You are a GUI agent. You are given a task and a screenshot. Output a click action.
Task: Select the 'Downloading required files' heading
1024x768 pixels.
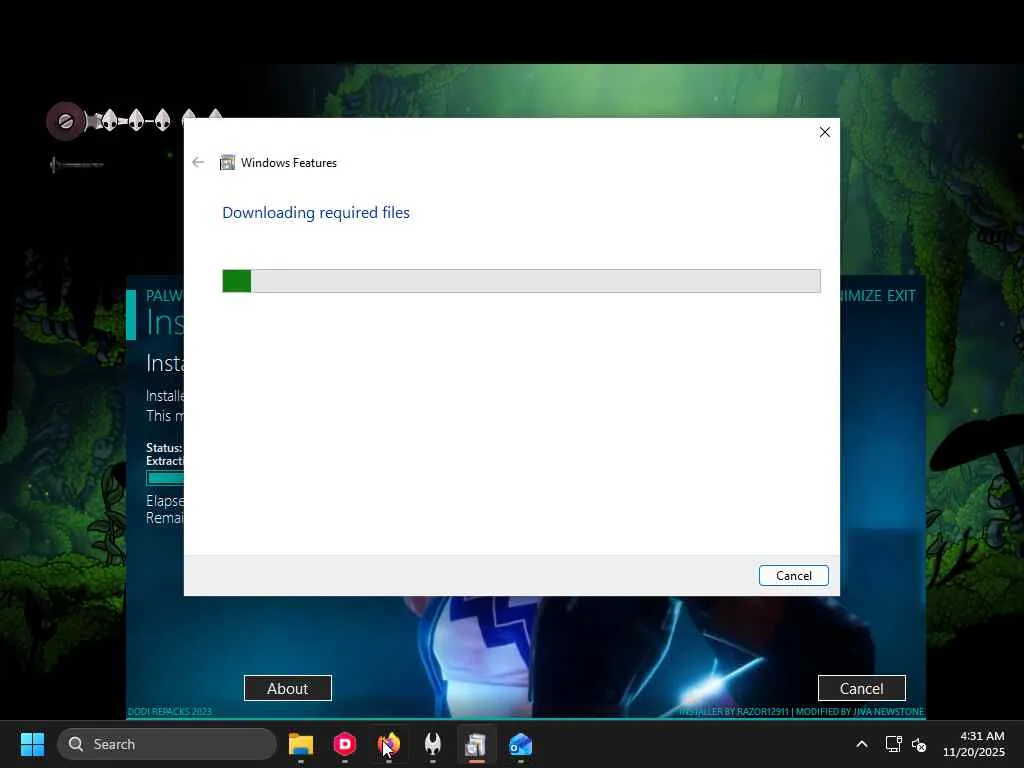click(316, 213)
